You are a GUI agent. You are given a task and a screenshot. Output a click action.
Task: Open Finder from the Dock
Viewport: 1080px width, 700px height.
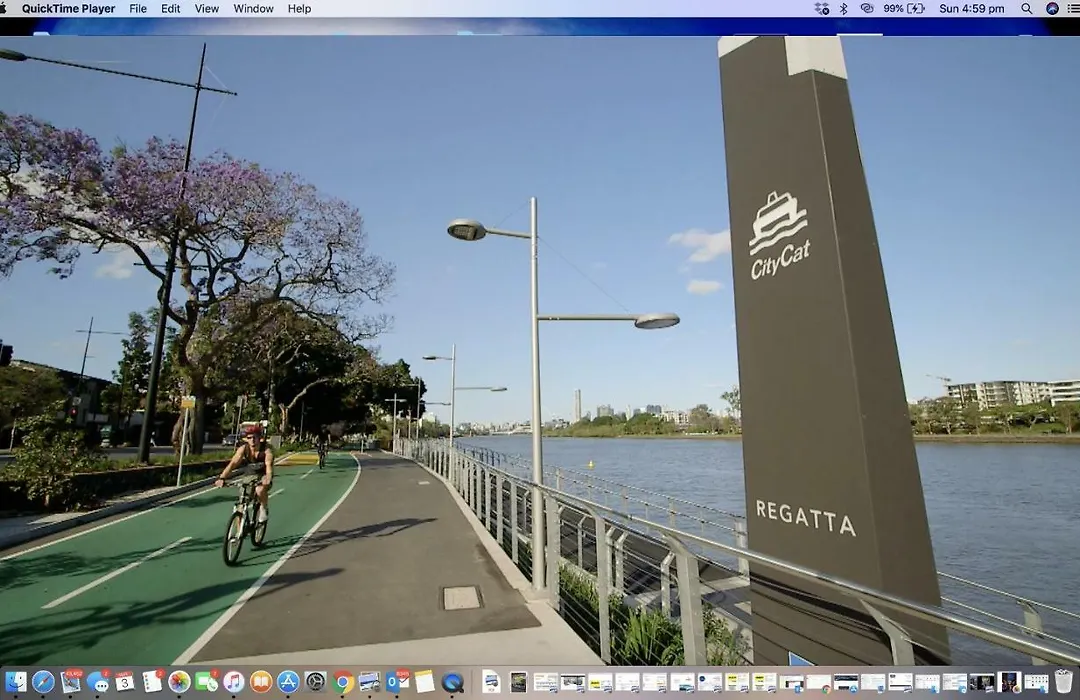(16, 682)
